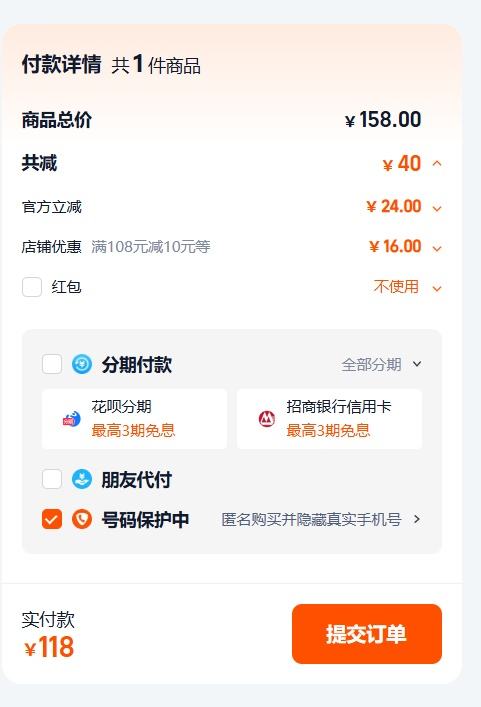Uncheck the 号码保护中 checkbox
The image size is (481, 707).
(x=52, y=519)
